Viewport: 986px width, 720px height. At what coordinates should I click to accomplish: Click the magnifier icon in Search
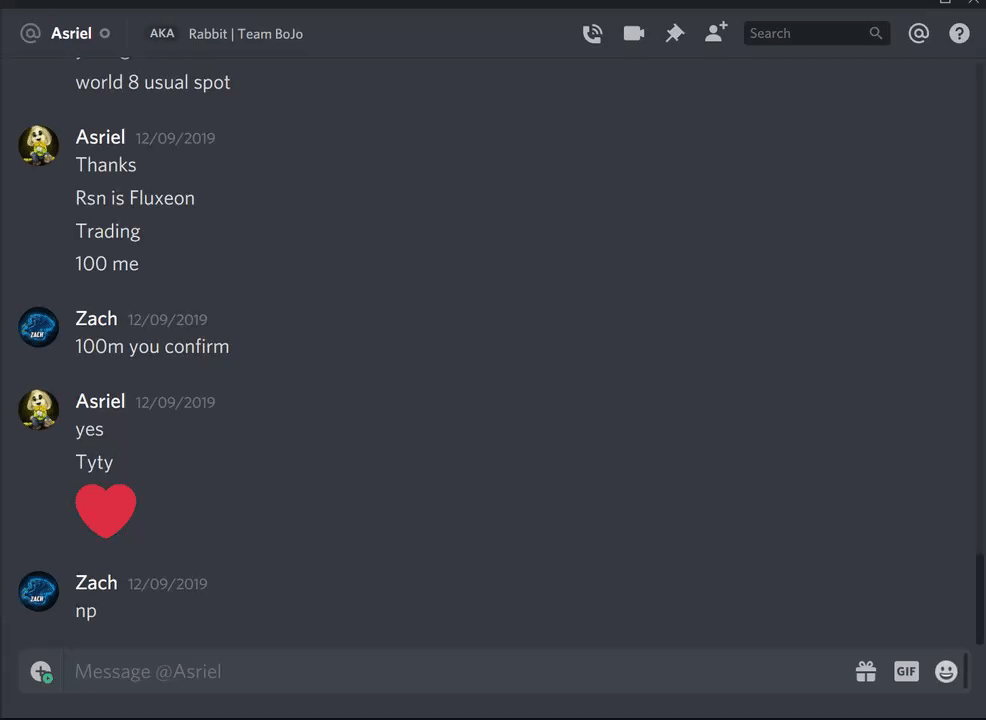pos(875,33)
